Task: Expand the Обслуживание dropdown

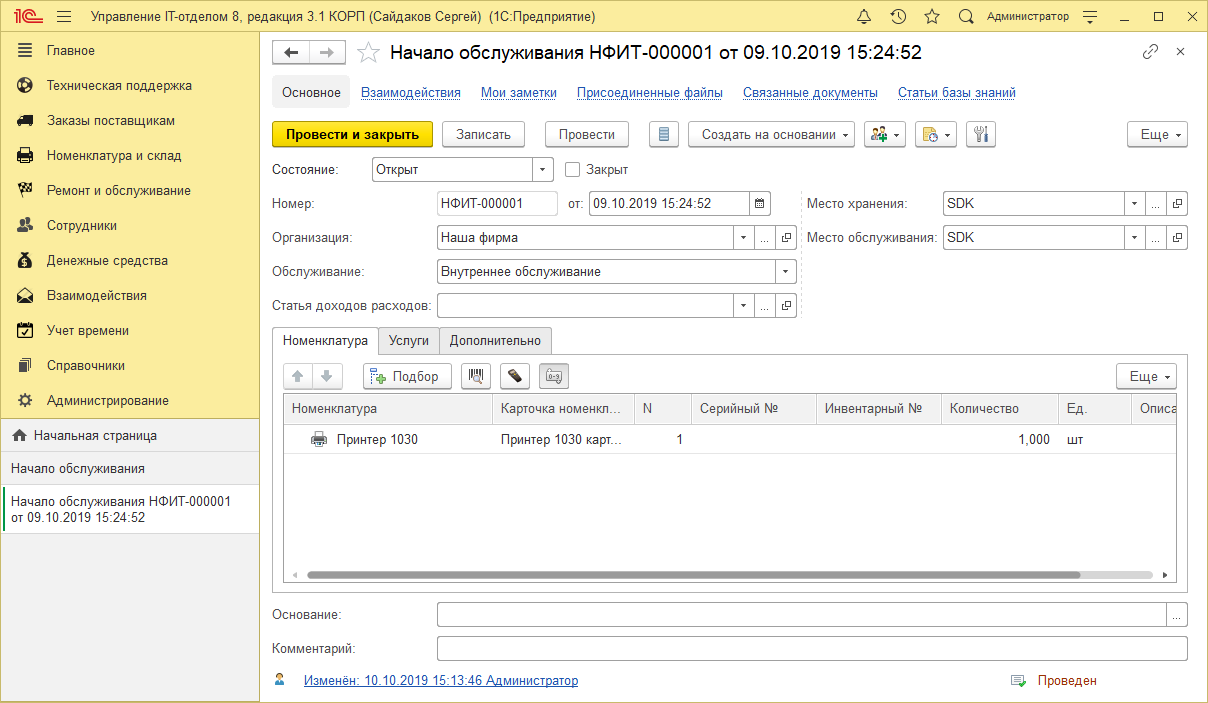Action: (785, 271)
